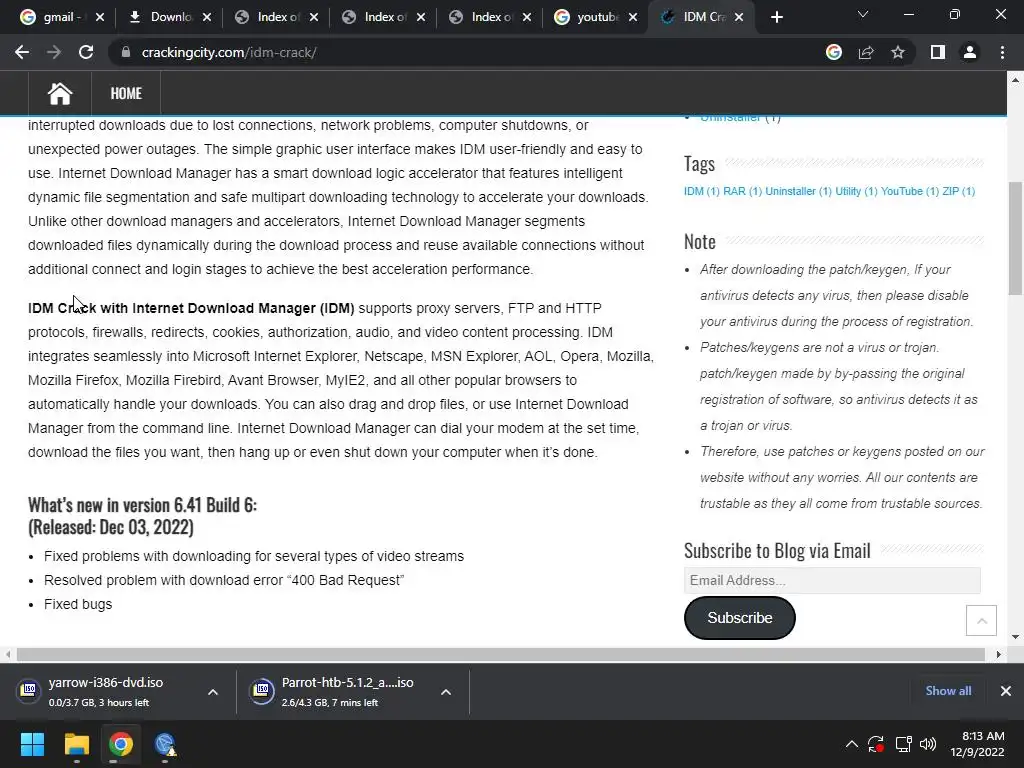1024x768 pixels.
Task: Open the tab search chevron
Action: [863, 14]
